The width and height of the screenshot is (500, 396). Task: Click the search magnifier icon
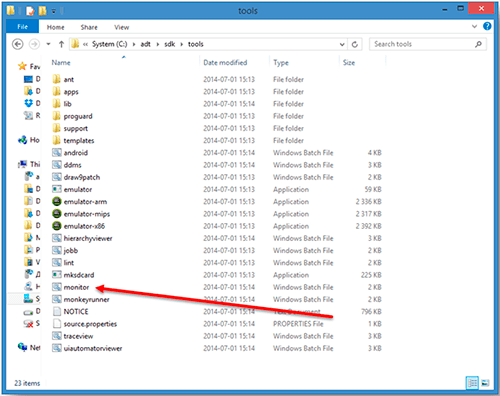pyautogui.click(x=478, y=44)
